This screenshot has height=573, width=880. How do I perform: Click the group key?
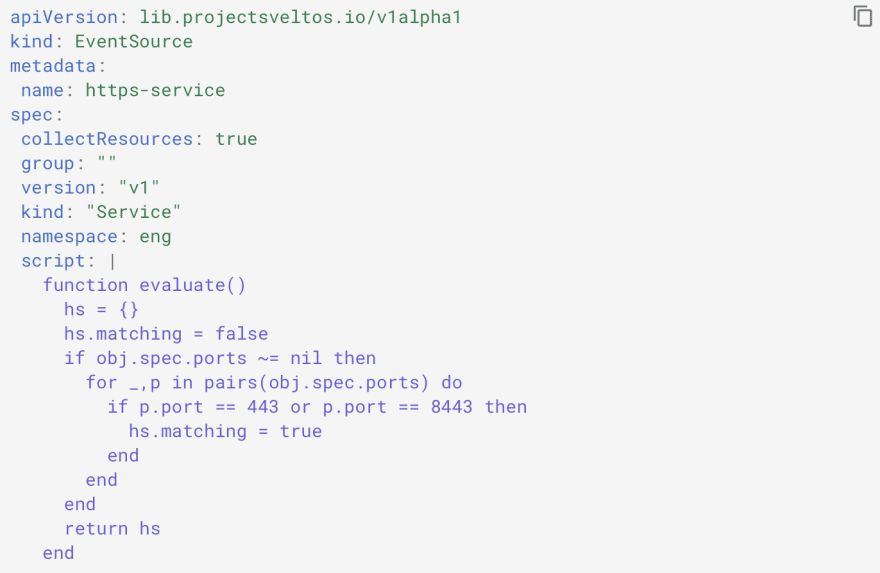48,163
